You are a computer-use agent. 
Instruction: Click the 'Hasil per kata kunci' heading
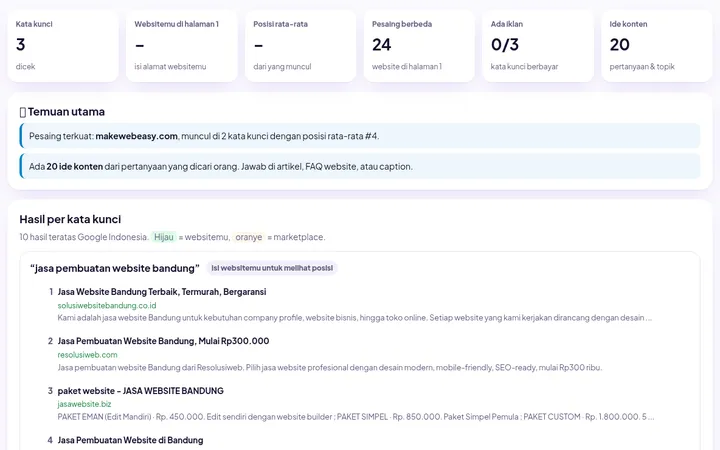point(70,219)
